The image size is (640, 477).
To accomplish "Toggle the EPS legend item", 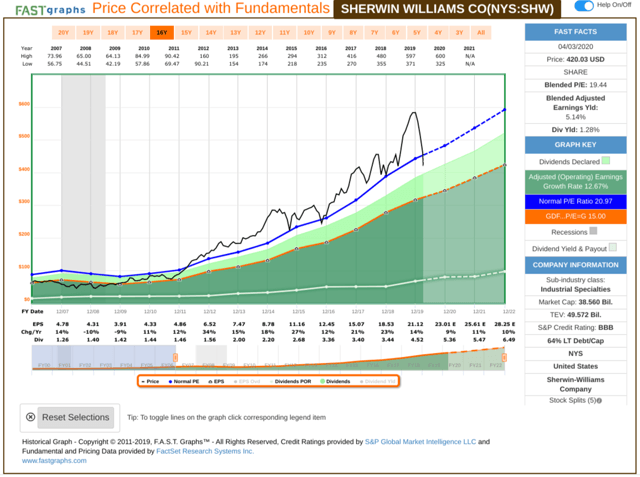I will [216, 382].
